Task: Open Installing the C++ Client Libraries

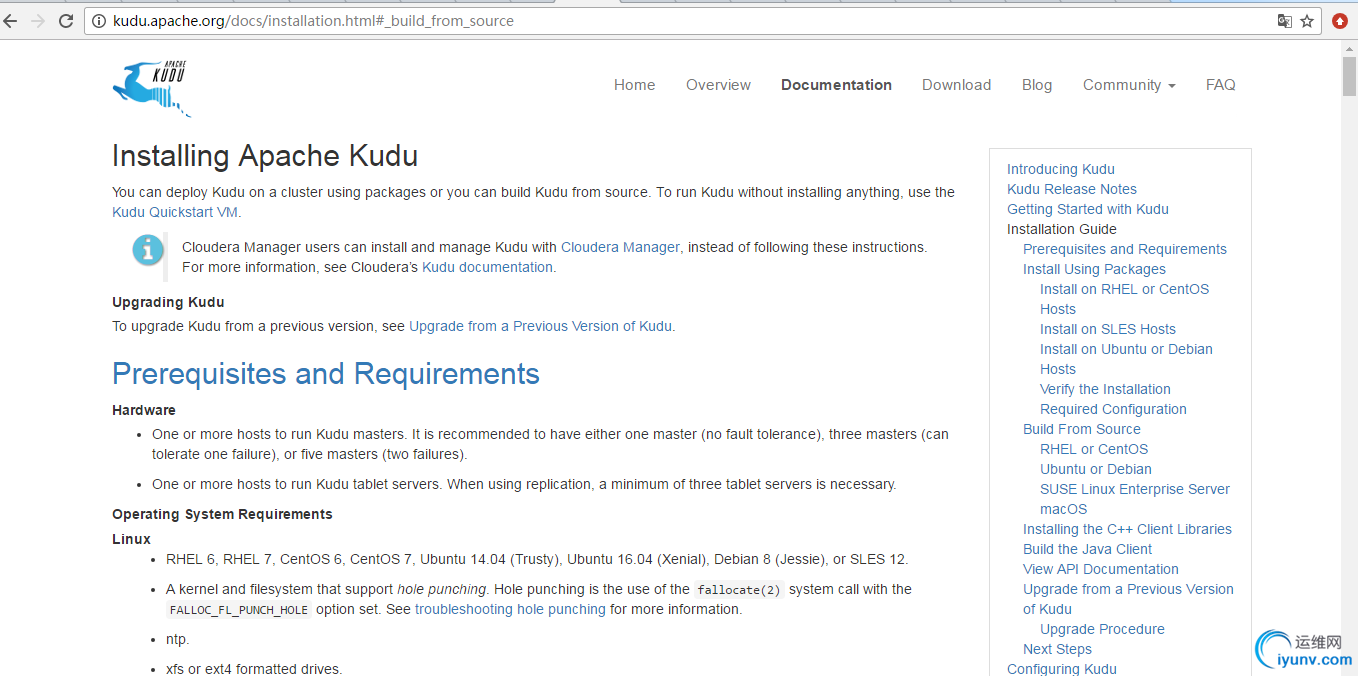Action: click(x=1127, y=529)
